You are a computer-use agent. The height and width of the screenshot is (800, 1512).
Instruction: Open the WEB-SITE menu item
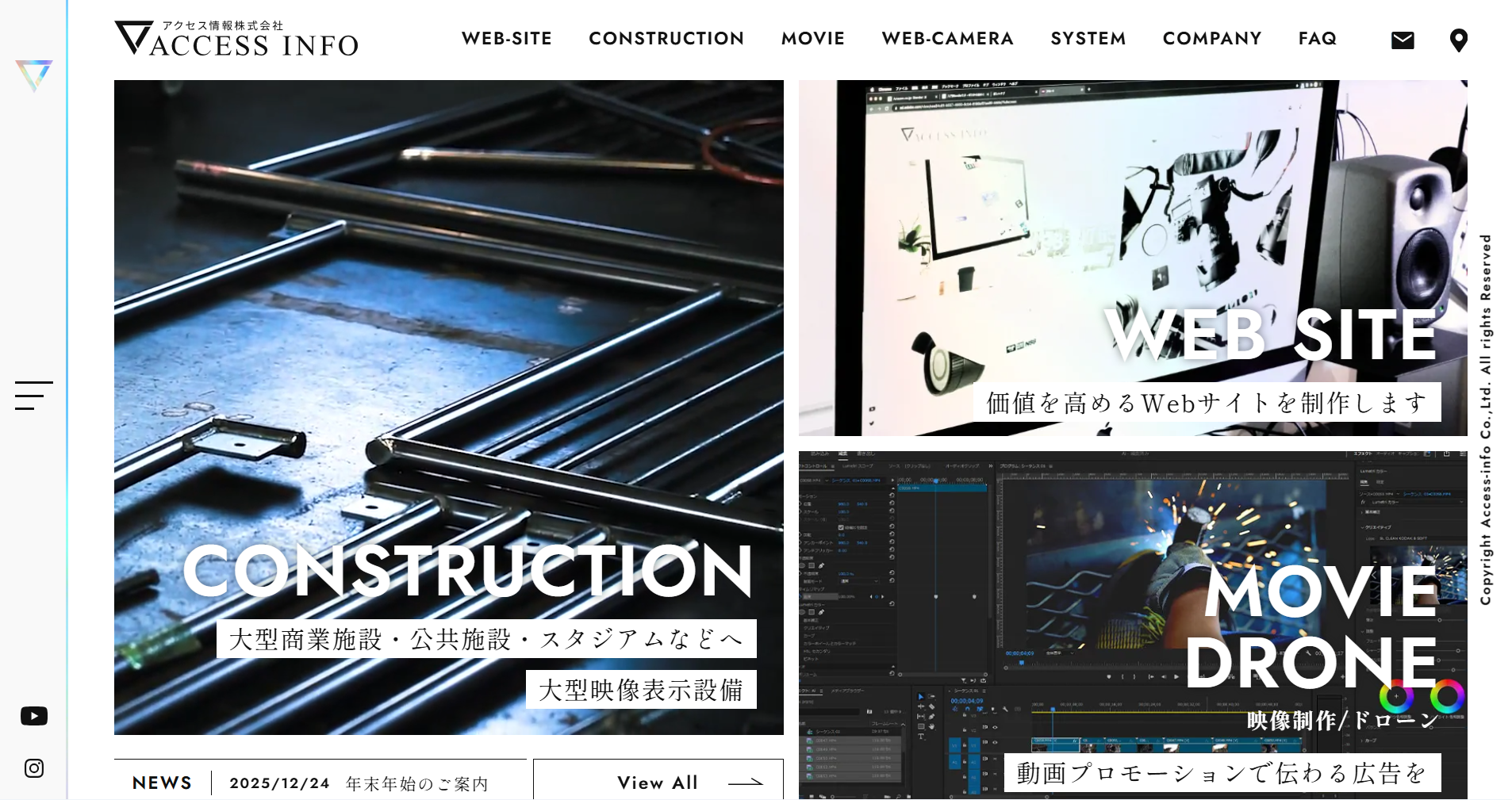(x=506, y=39)
